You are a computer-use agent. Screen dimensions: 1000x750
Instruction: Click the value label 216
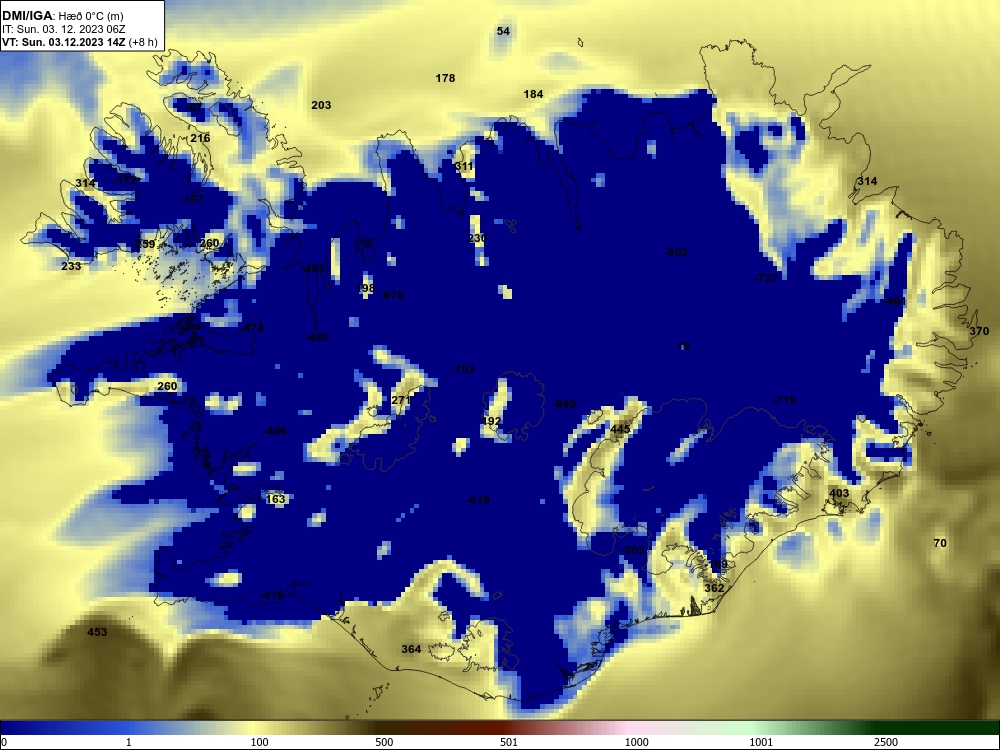(x=200, y=138)
